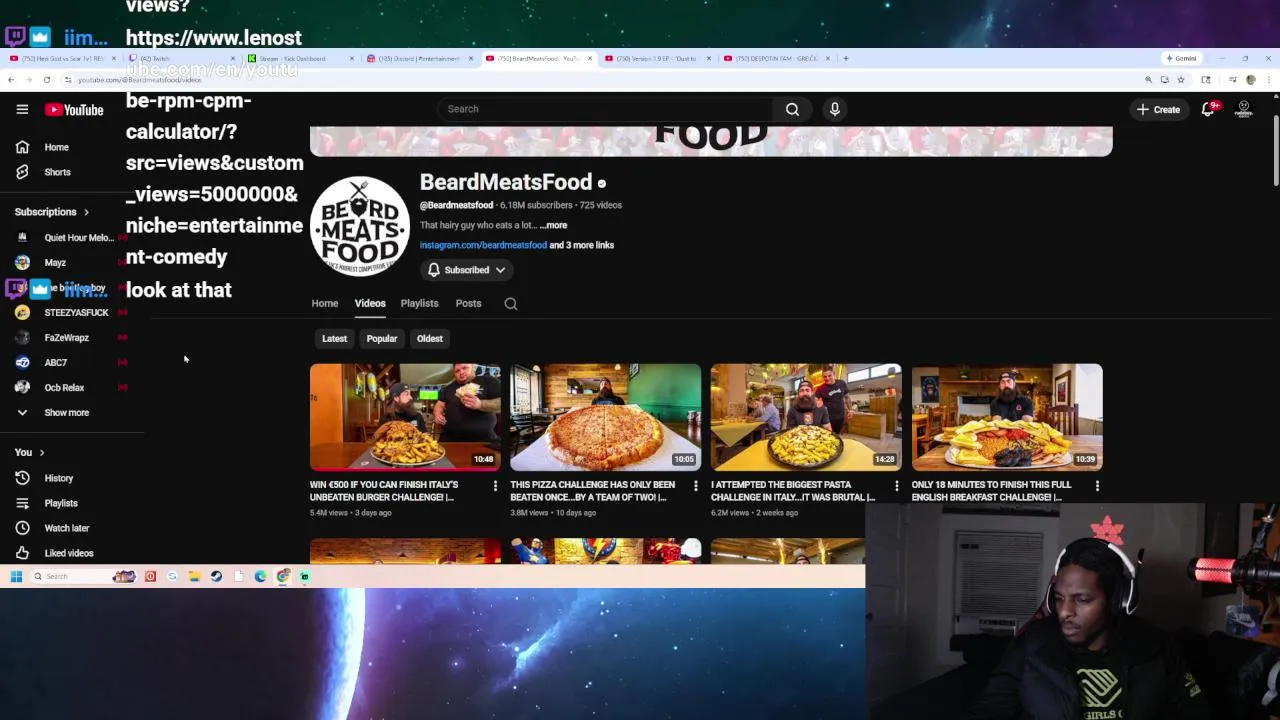Open the account avatar menu
The image size is (1280, 720).
[x=1244, y=109]
